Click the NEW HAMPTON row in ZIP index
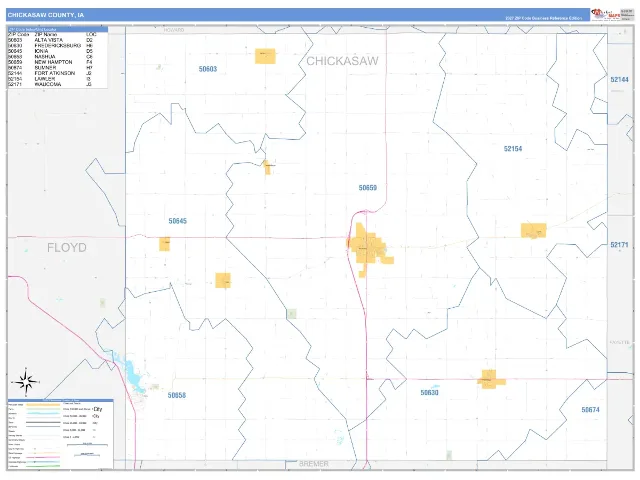 pos(51,62)
